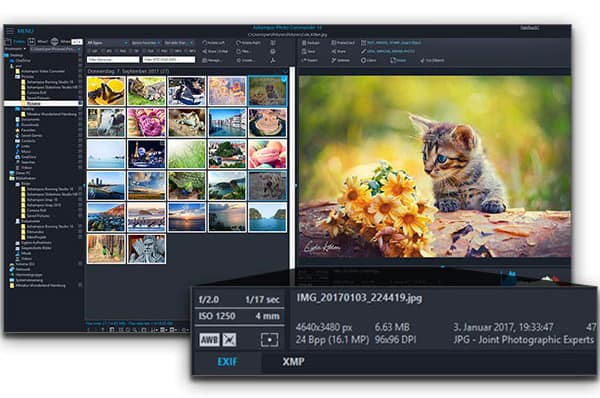Click the Colors icon in preview toolbar
600x398 pixels.
363,60
